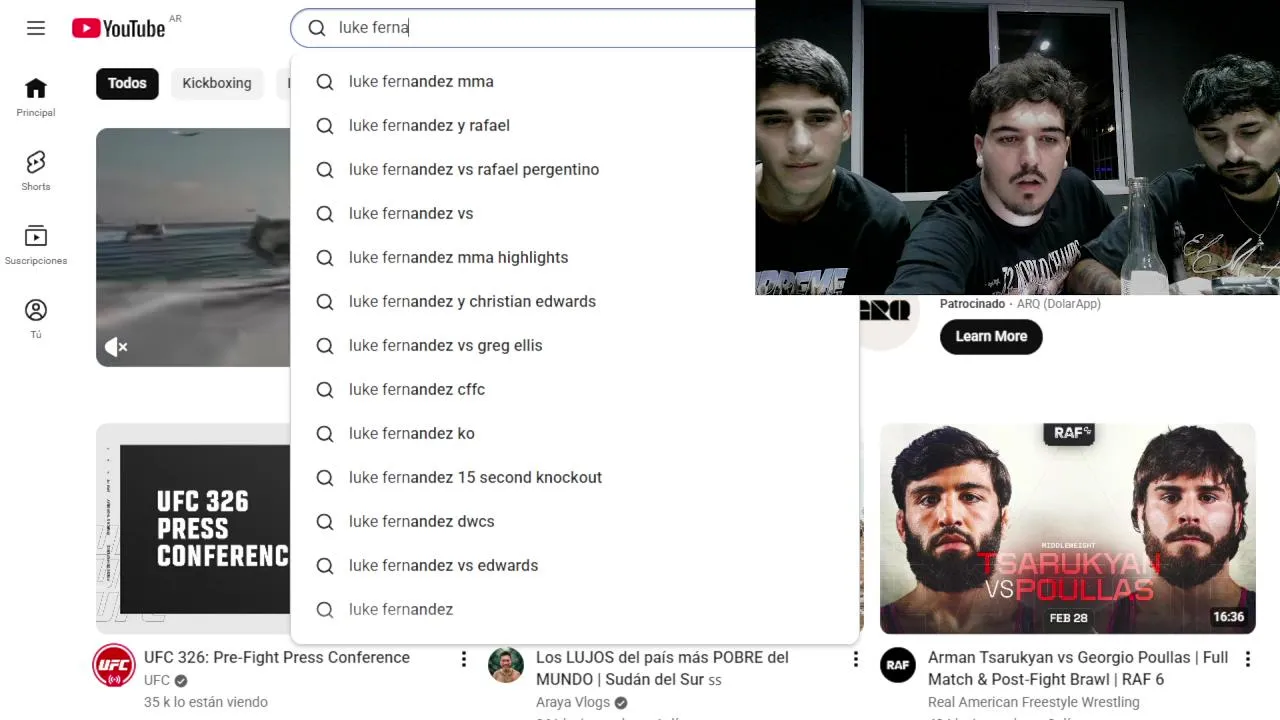1280x720 pixels.
Task: Unmute the autoplaying preview video
Action: click(116, 347)
